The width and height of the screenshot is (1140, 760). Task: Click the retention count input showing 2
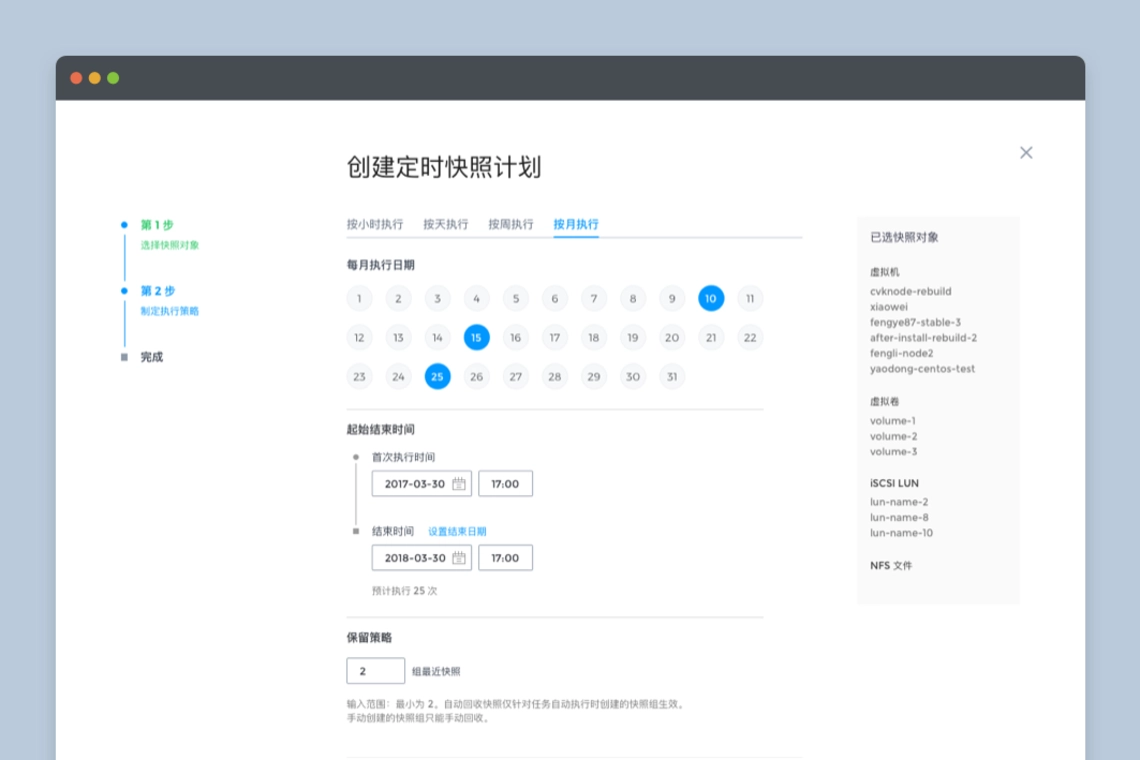pyautogui.click(x=375, y=671)
